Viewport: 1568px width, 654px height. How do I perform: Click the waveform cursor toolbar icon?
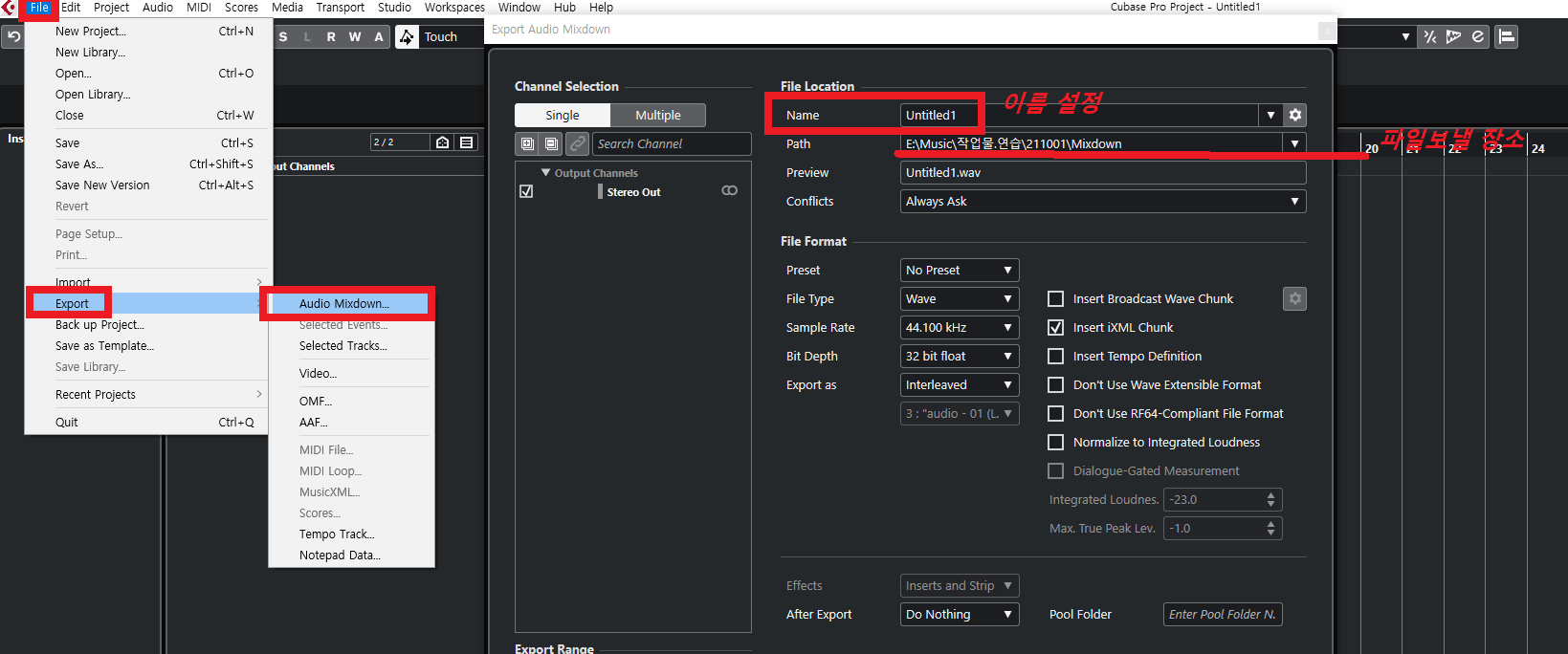[1454, 36]
